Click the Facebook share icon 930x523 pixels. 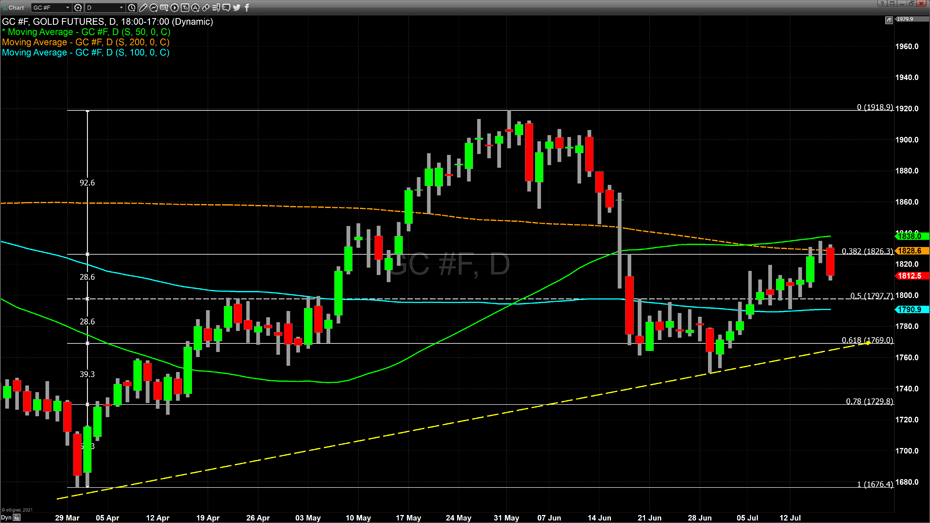coord(247,8)
